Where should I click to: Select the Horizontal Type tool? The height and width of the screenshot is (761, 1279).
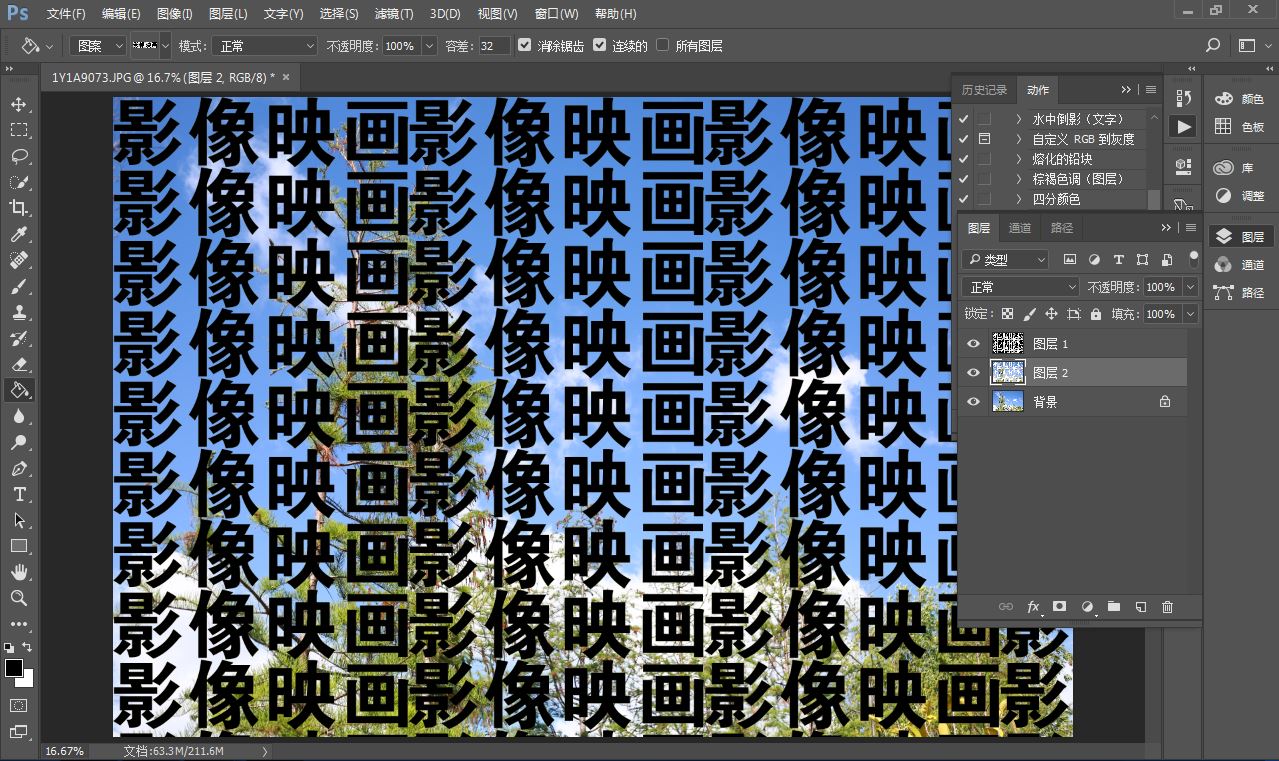coord(19,494)
